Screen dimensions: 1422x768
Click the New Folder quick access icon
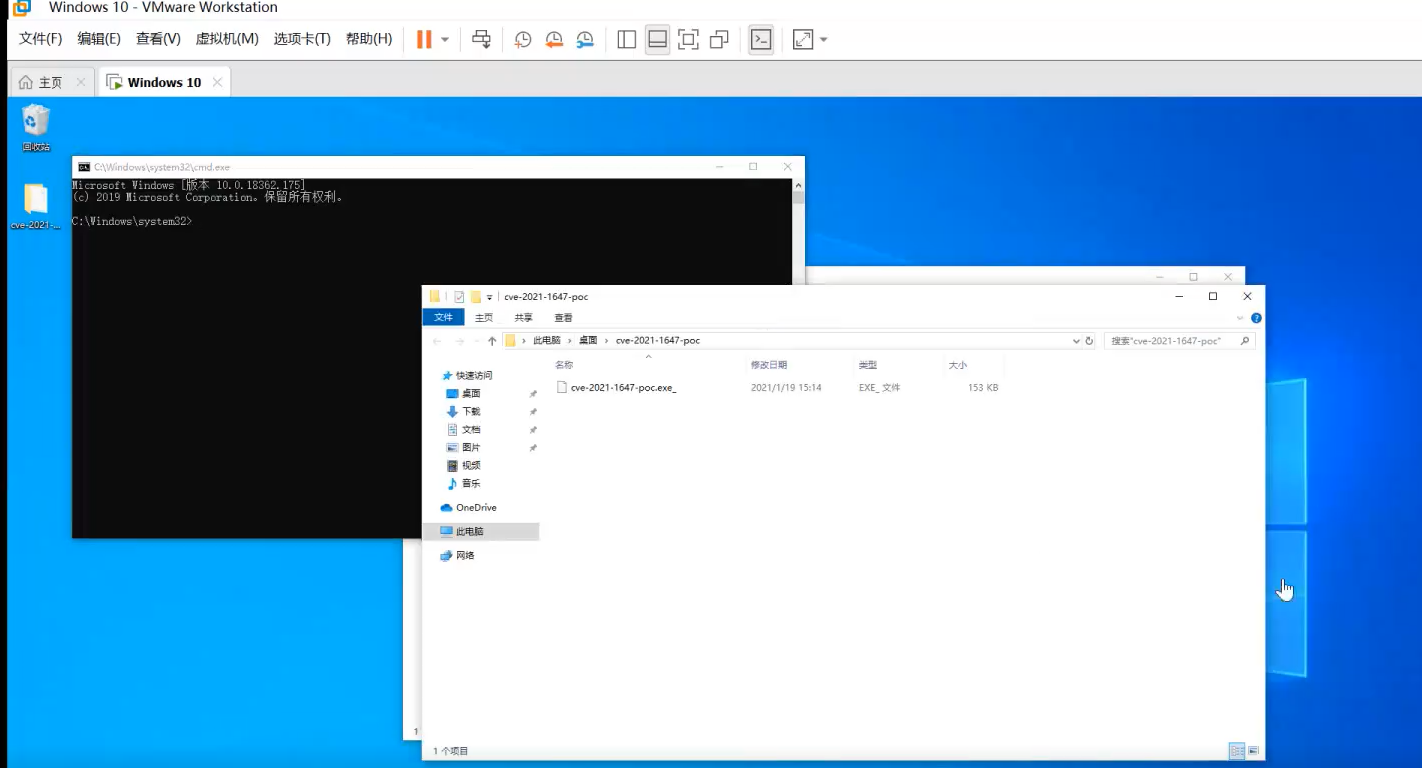coord(476,297)
